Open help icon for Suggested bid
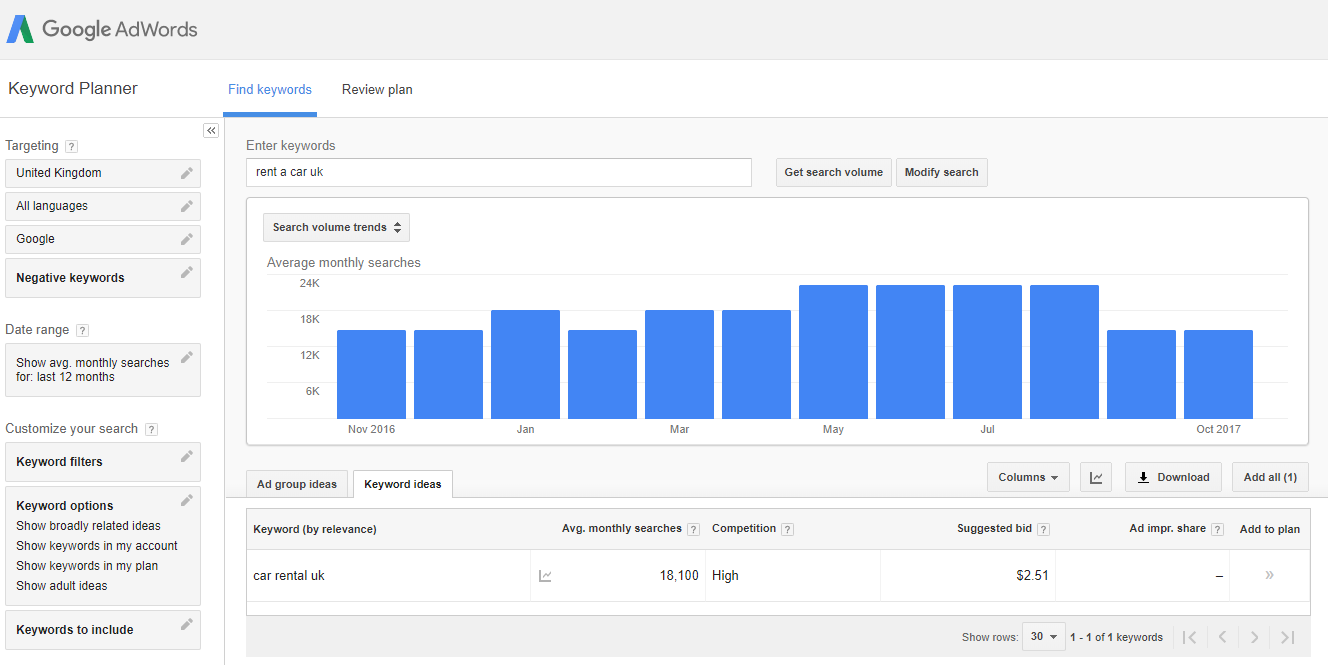Image resolution: width=1328 pixels, height=665 pixels. click(1043, 530)
